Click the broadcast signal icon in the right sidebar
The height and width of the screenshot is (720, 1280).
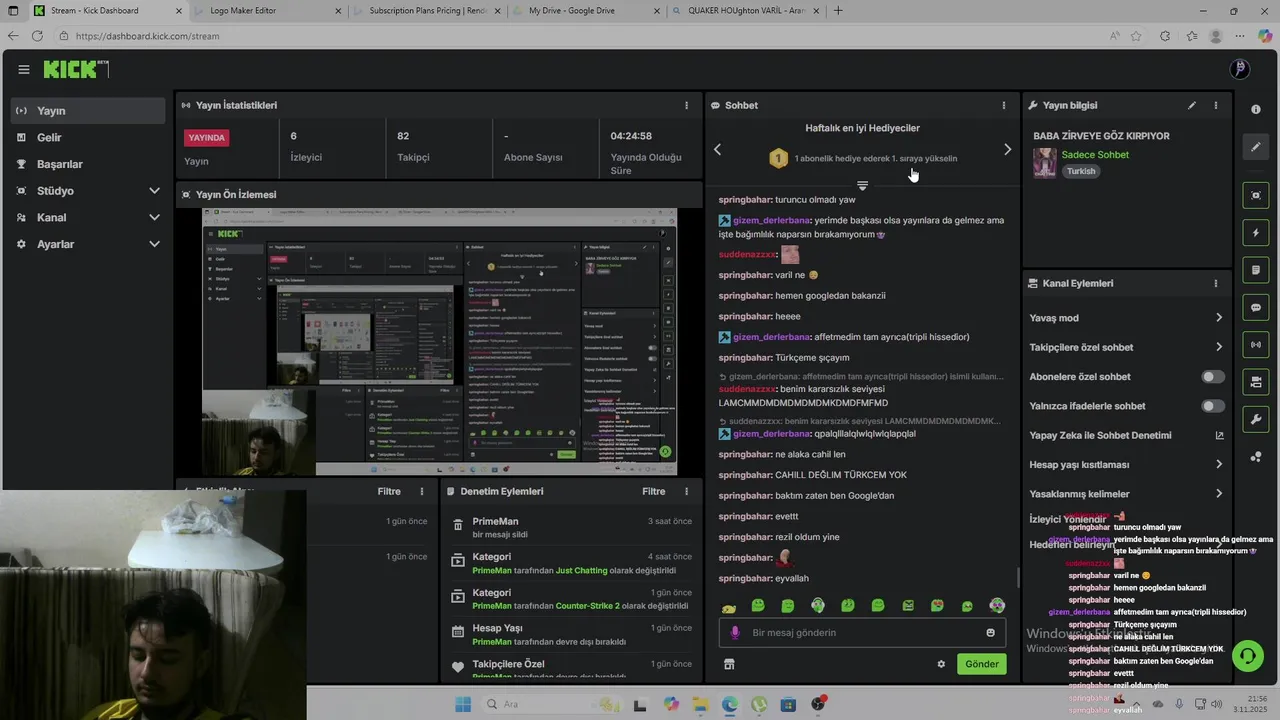coord(1256,345)
